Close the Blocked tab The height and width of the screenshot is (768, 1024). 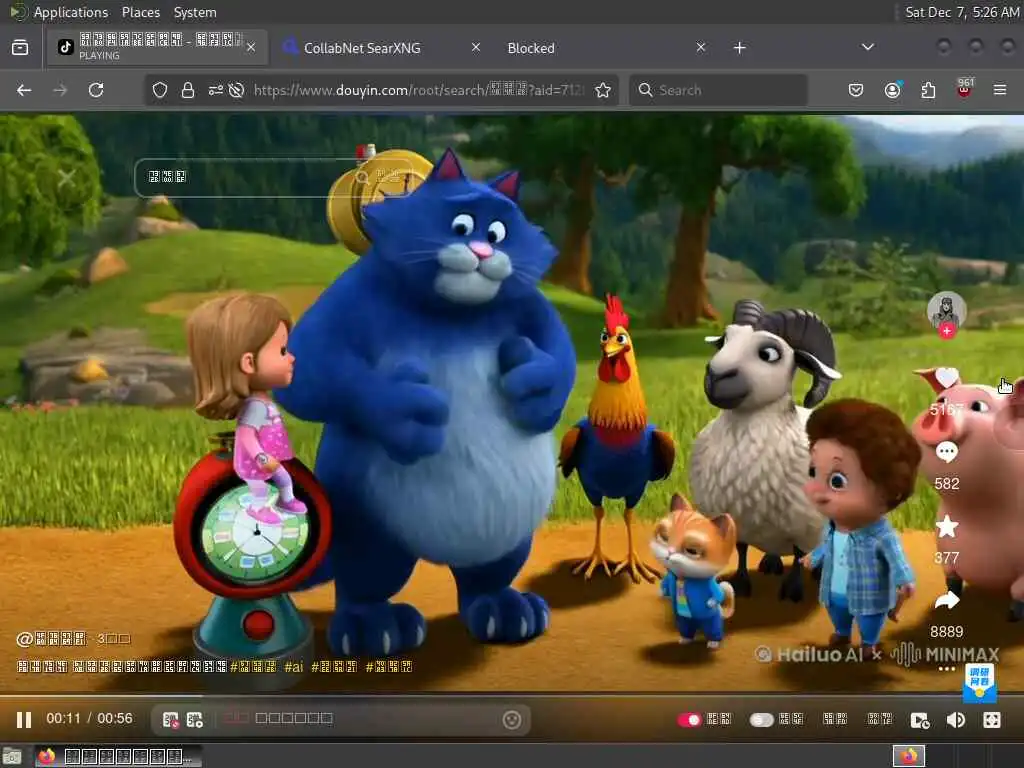tap(701, 47)
